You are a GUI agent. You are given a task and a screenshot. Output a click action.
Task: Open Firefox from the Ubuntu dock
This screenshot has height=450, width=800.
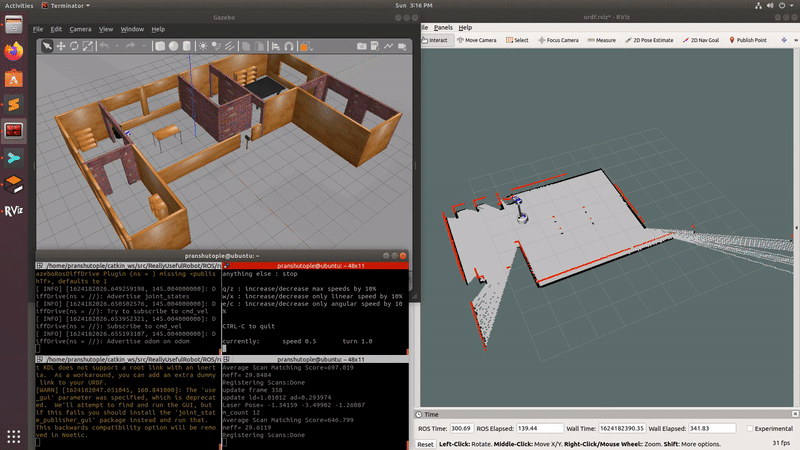(14, 51)
